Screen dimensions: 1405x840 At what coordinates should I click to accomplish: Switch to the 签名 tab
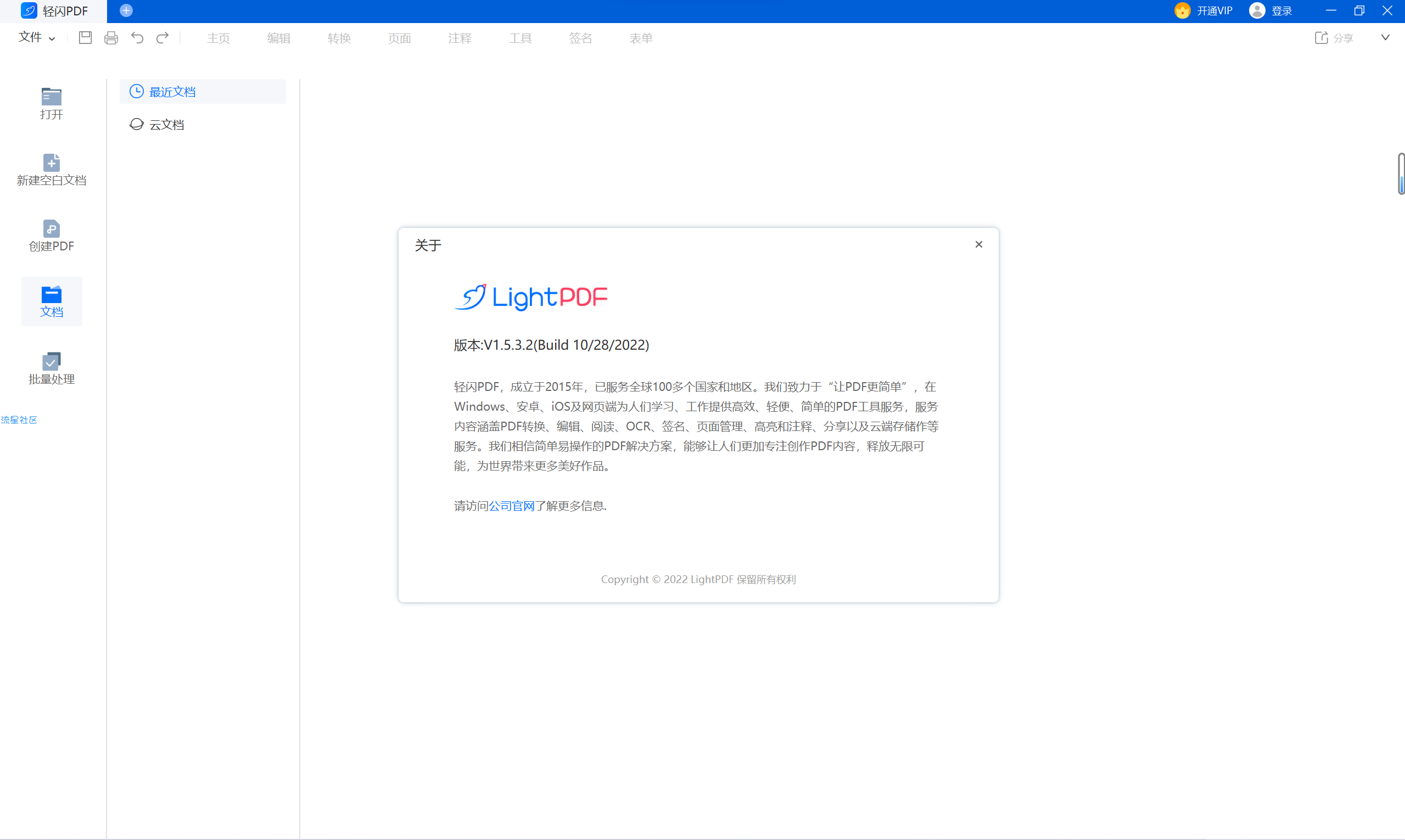(581, 38)
